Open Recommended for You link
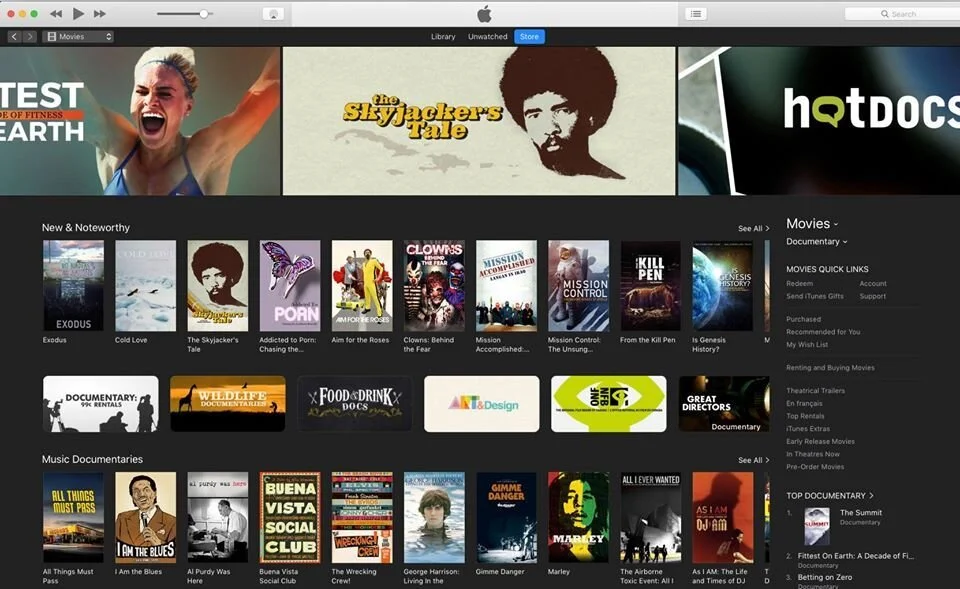 (823, 332)
